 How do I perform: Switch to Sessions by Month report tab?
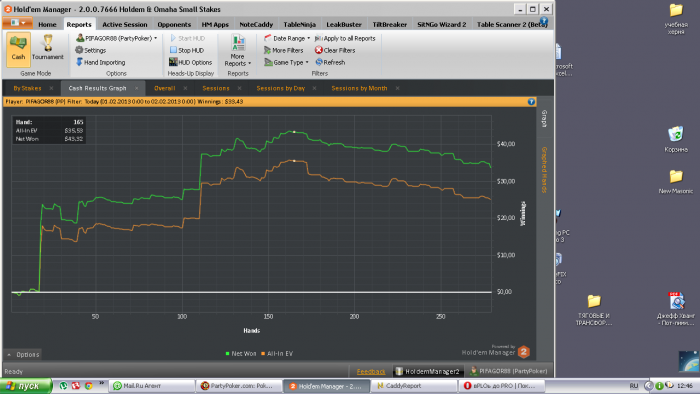point(359,88)
